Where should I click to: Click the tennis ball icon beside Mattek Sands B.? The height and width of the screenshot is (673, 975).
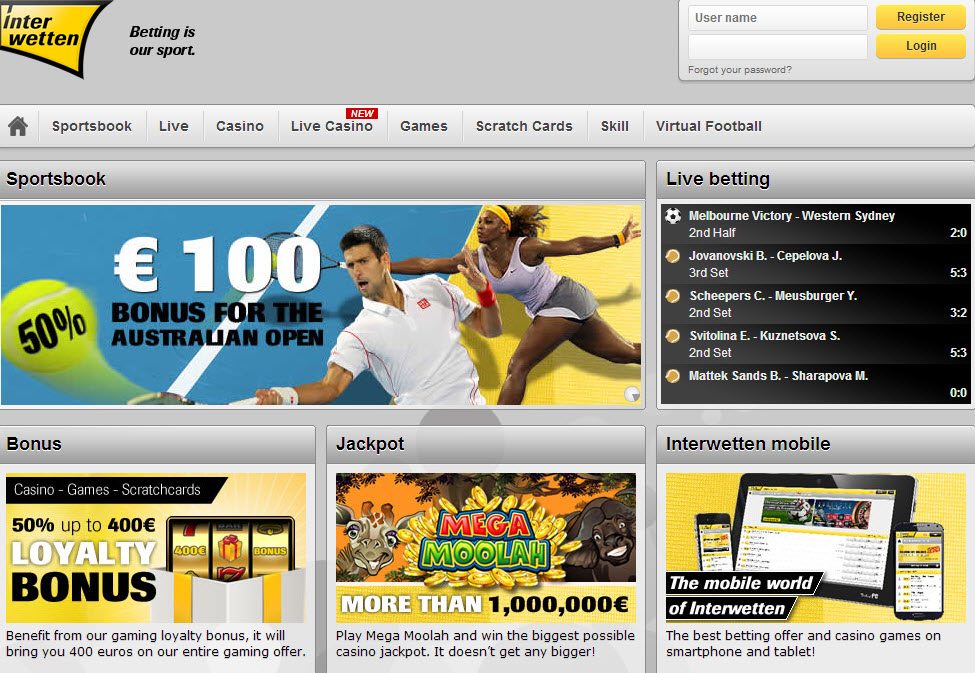point(673,376)
